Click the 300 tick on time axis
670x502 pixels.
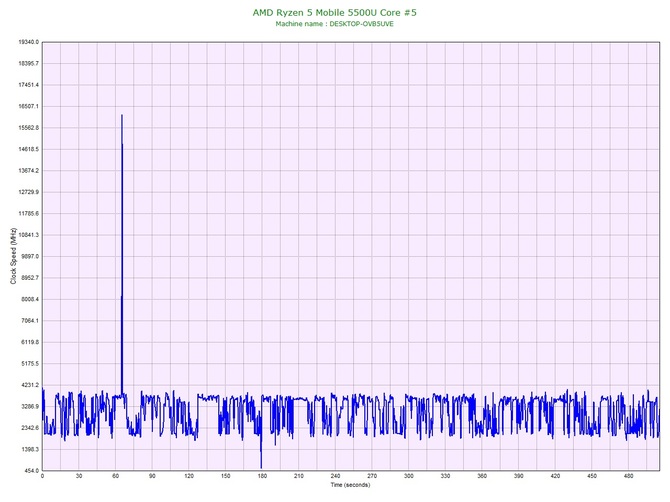[409, 476]
